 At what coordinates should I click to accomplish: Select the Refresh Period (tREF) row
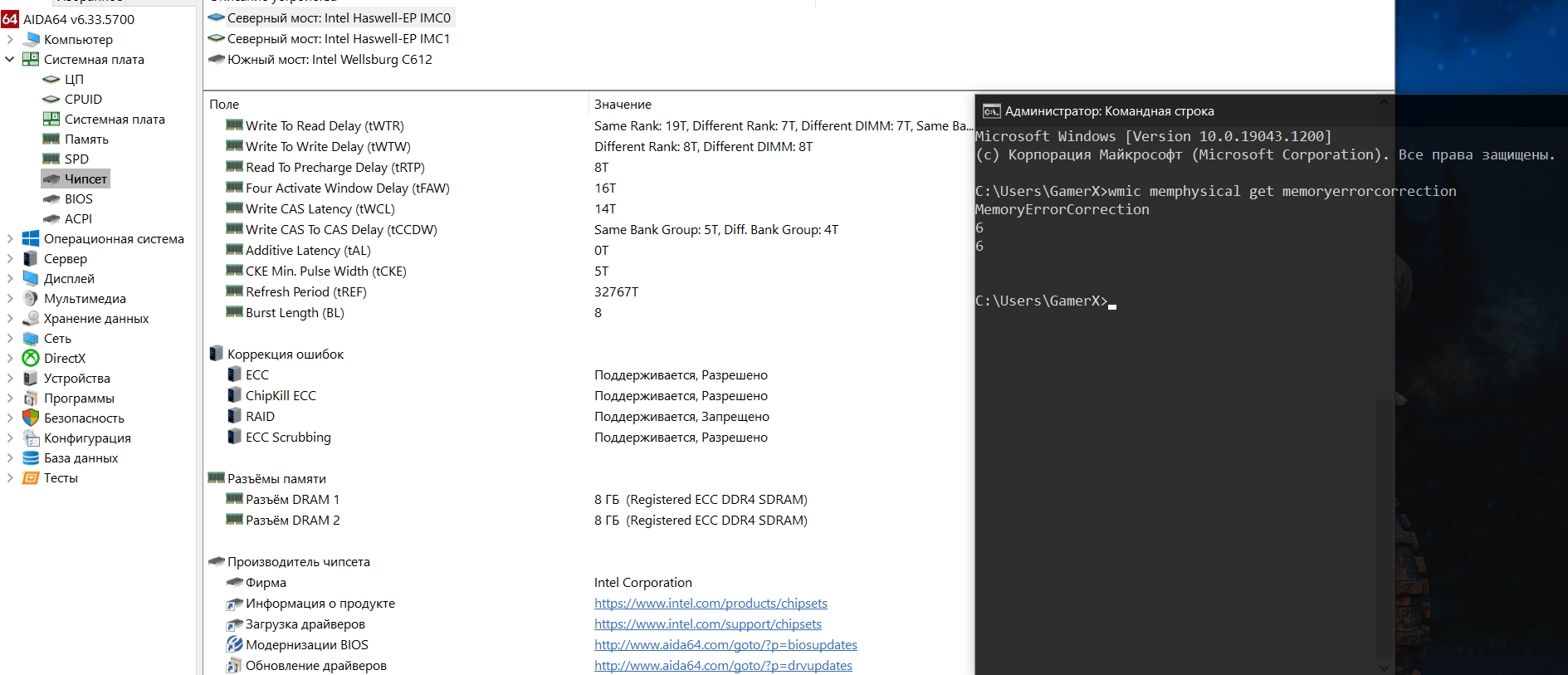[x=589, y=291]
